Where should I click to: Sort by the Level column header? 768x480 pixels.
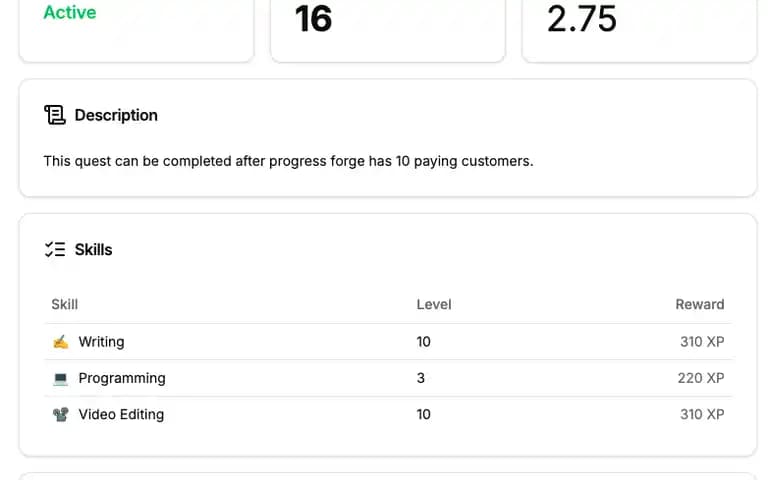click(x=434, y=304)
